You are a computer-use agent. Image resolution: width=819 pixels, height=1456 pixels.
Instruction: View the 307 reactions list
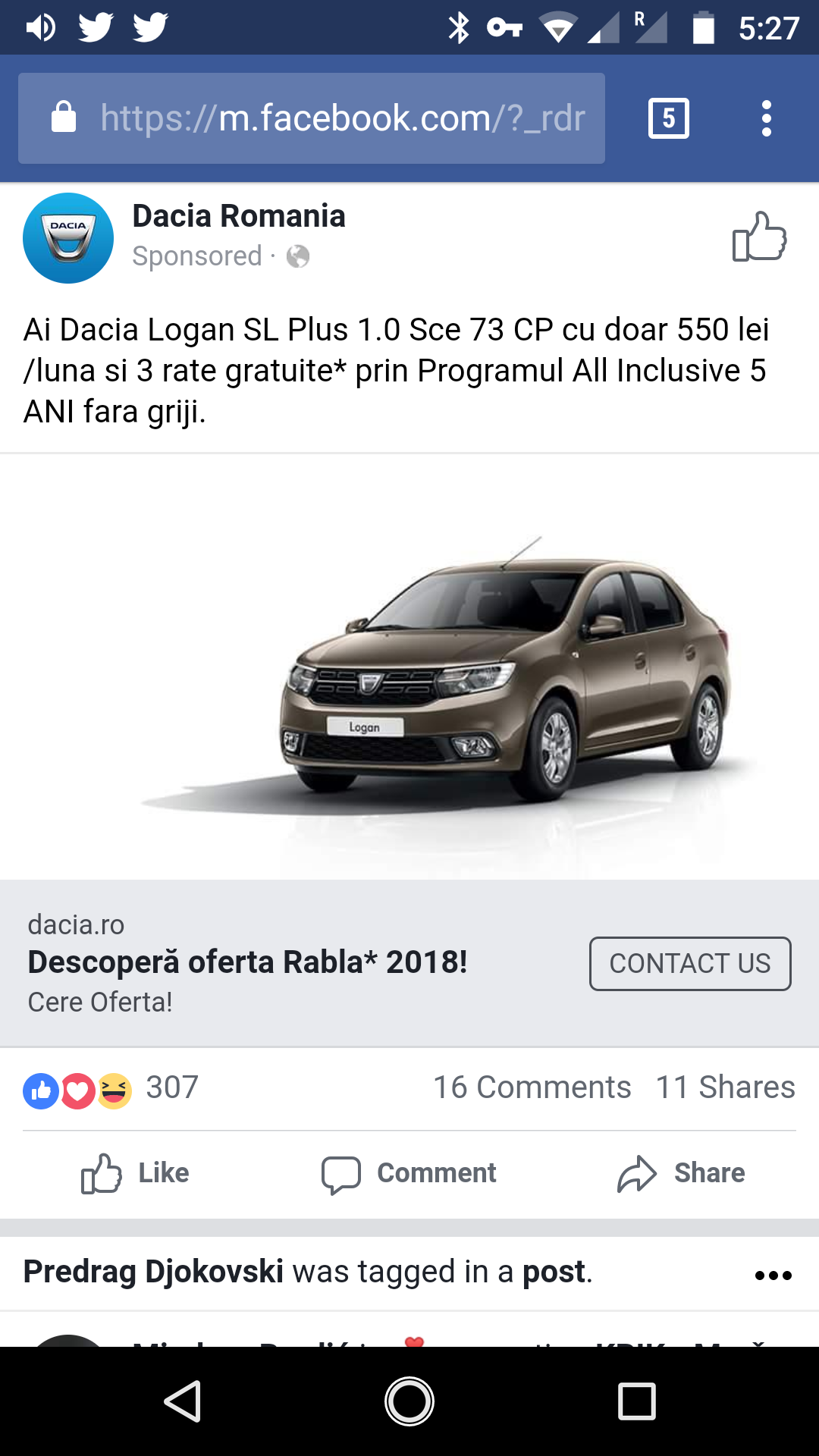click(x=111, y=1088)
